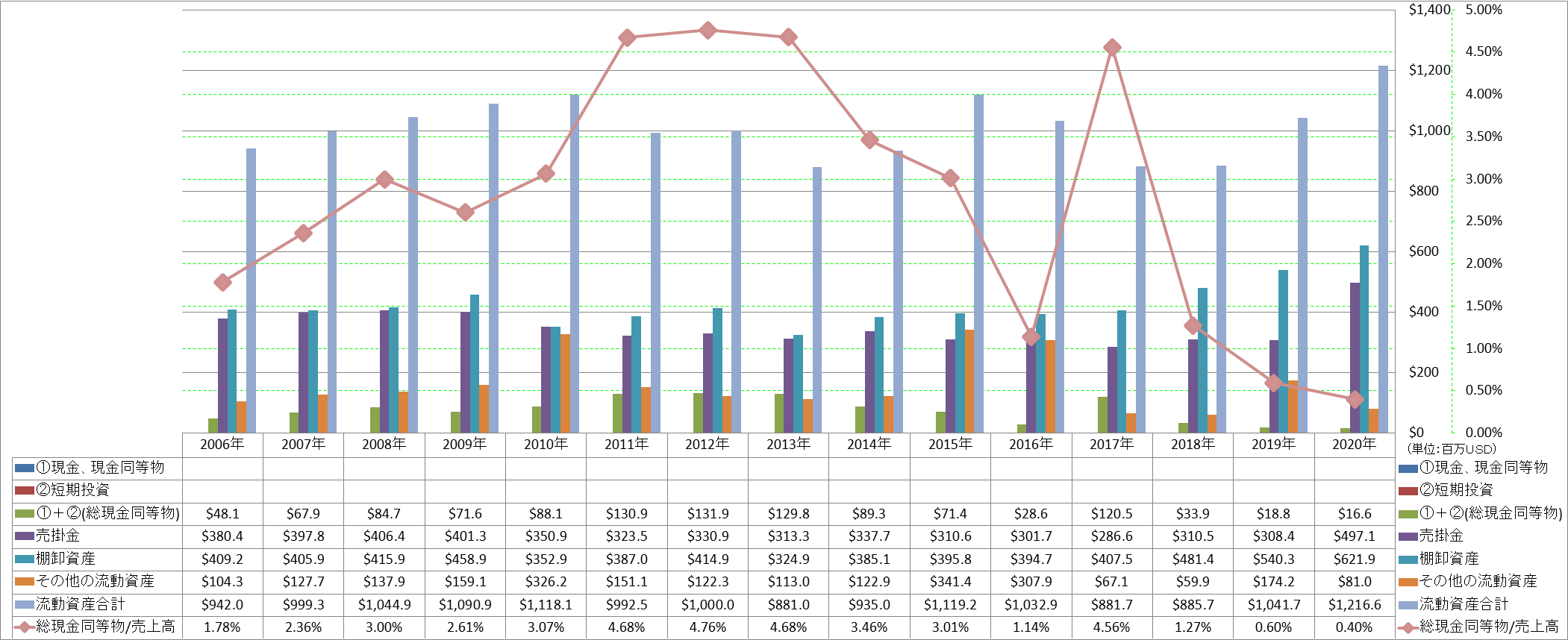
Task: Click the cell value $326.2
Action: coord(546,582)
